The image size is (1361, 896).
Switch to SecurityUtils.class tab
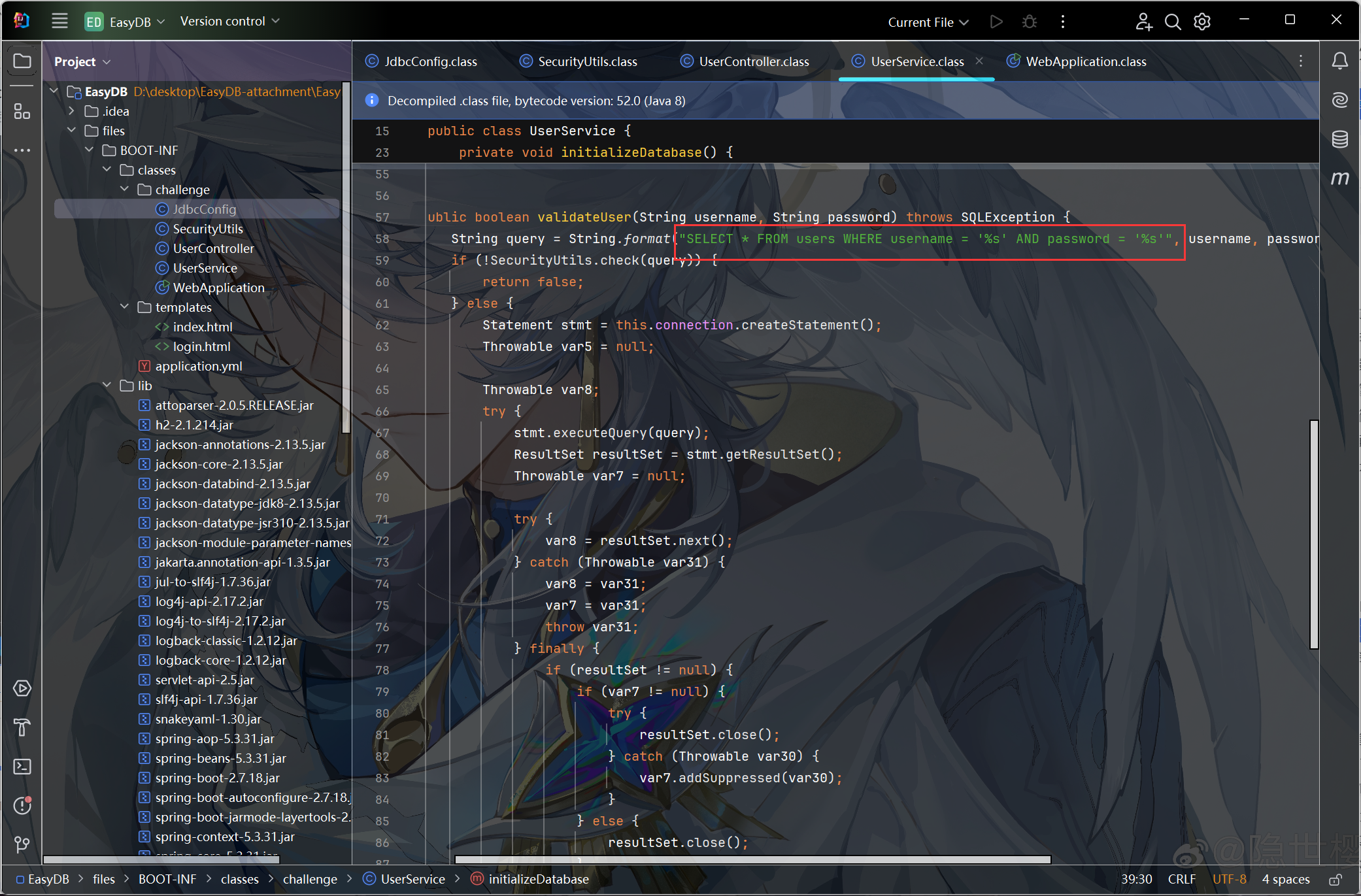579,61
